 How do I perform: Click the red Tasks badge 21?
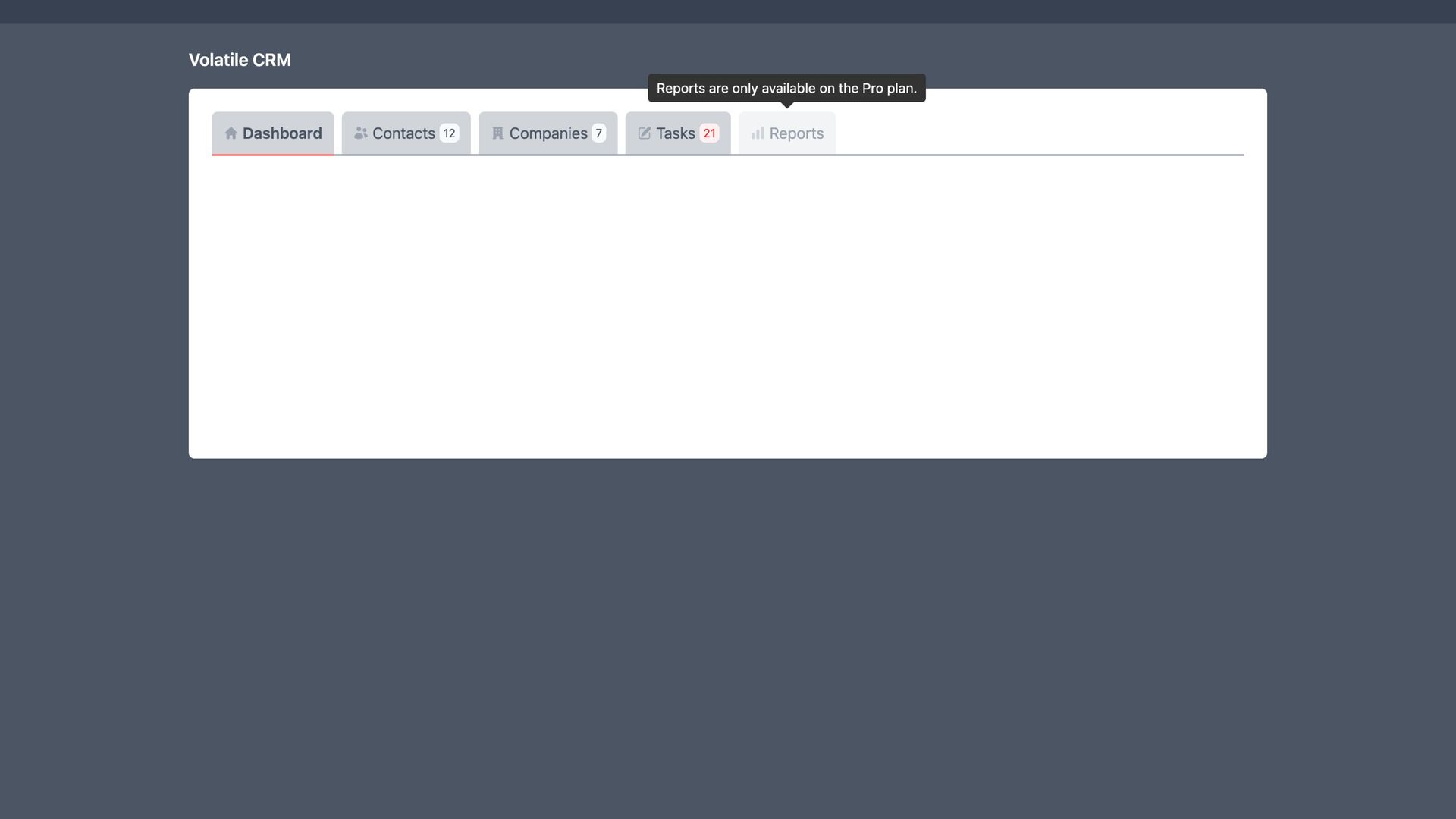[x=709, y=133]
